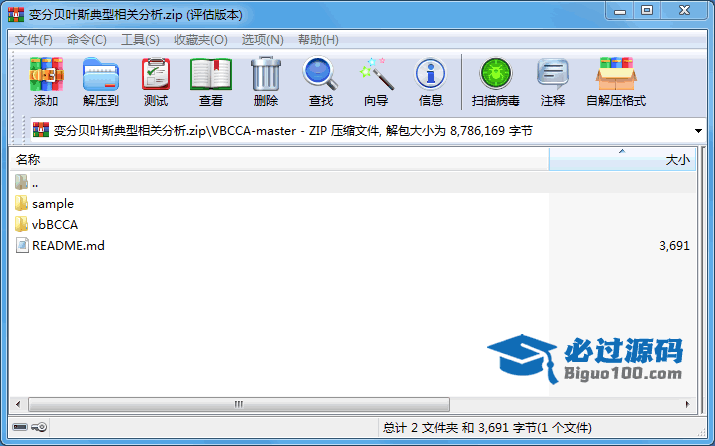Maximize the WinRAR window

(647, 11)
